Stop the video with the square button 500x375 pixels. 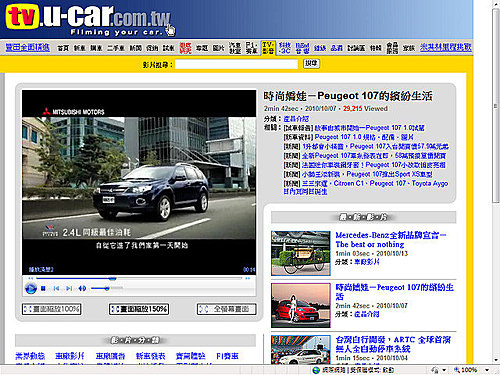(x=43, y=288)
